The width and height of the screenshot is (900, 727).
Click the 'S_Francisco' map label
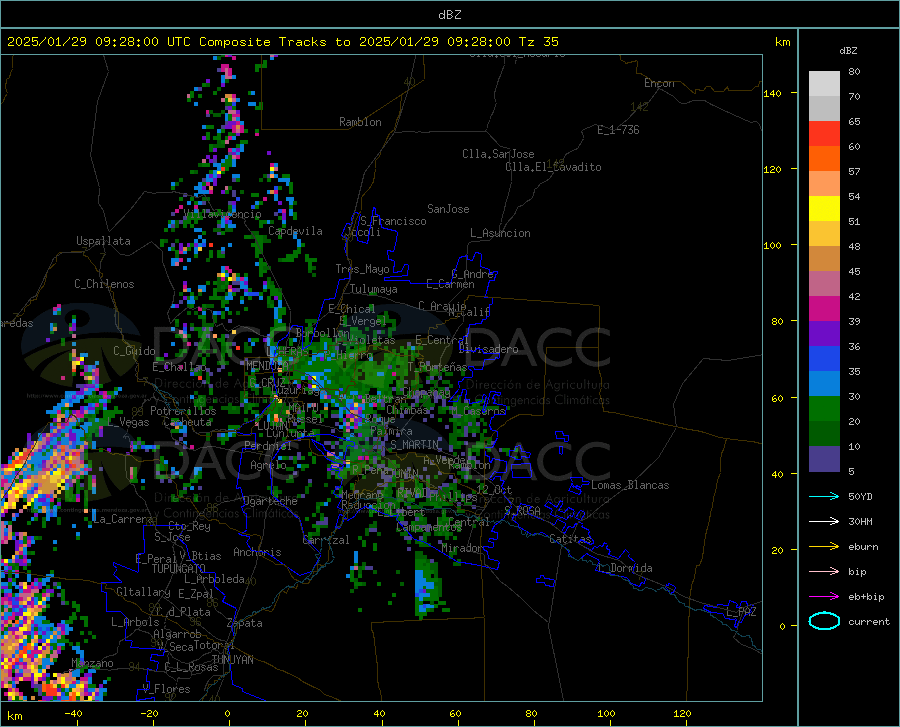point(393,221)
